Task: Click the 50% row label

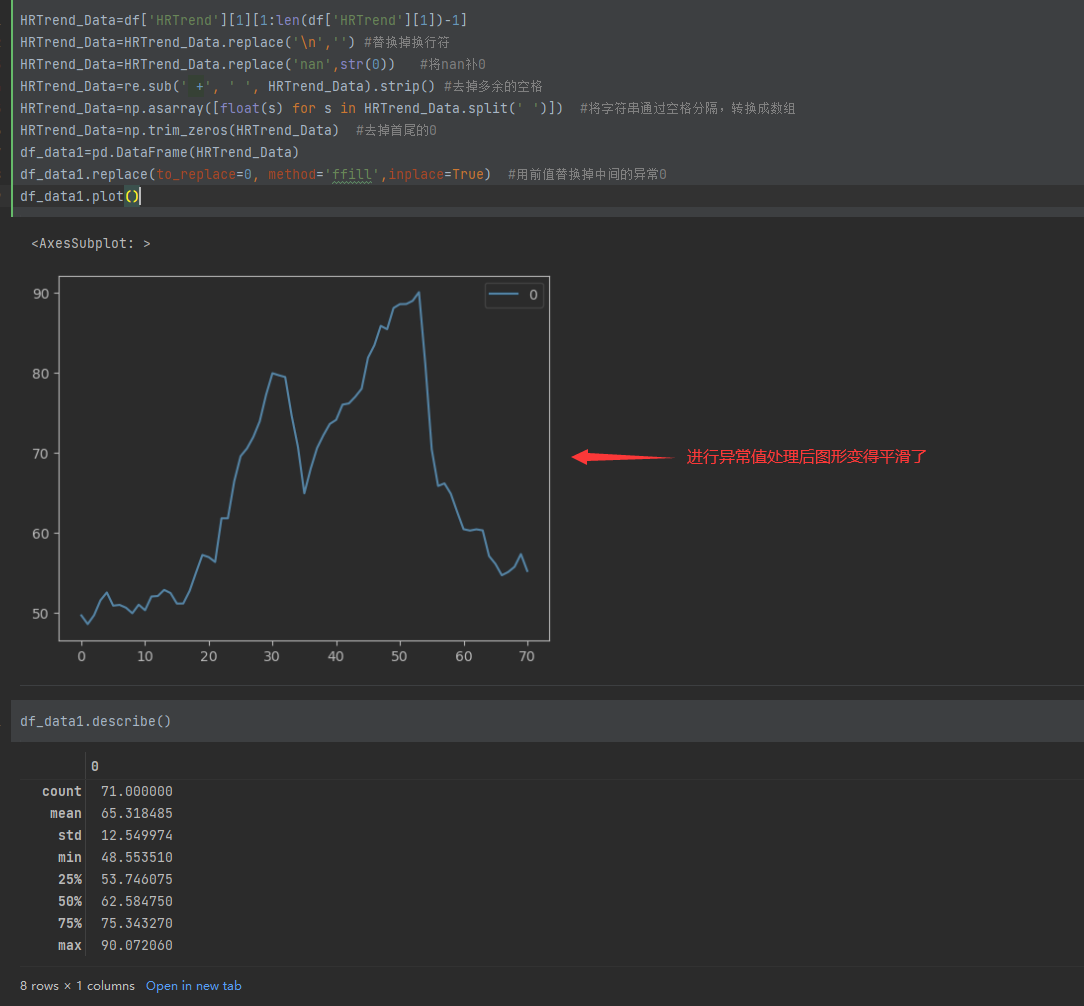Action: 70,901
